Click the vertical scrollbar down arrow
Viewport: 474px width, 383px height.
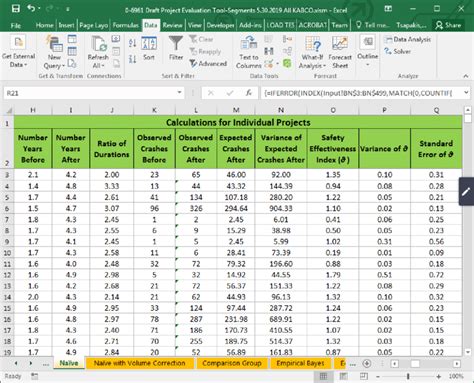[468, 352]
